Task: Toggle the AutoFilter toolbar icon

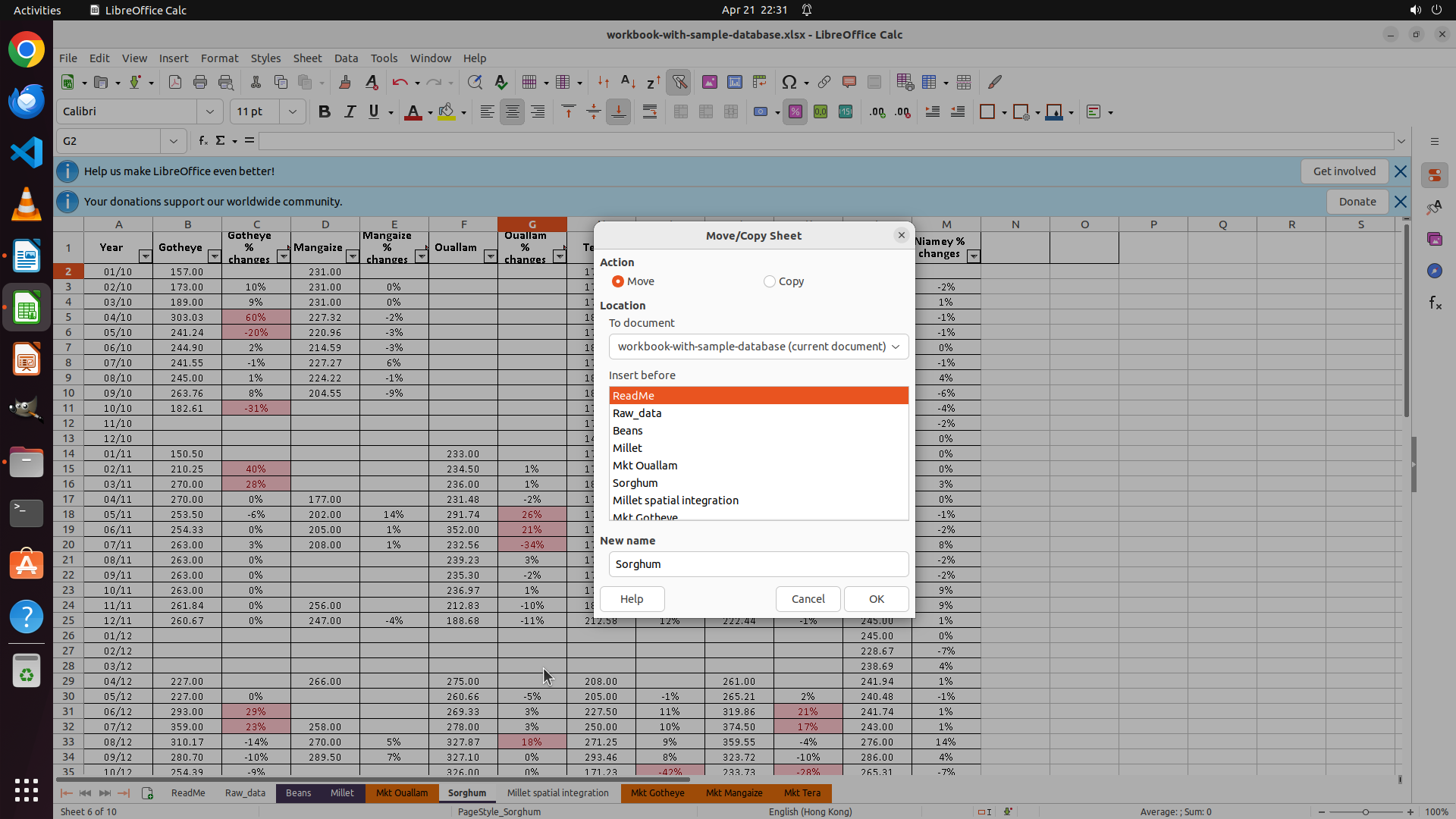Action: click(679, 82)
